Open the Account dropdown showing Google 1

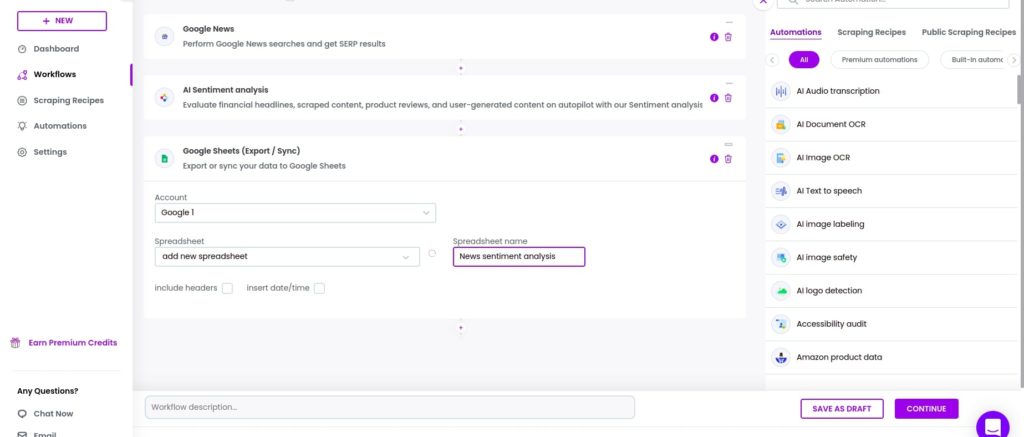(x=295, y=213)
